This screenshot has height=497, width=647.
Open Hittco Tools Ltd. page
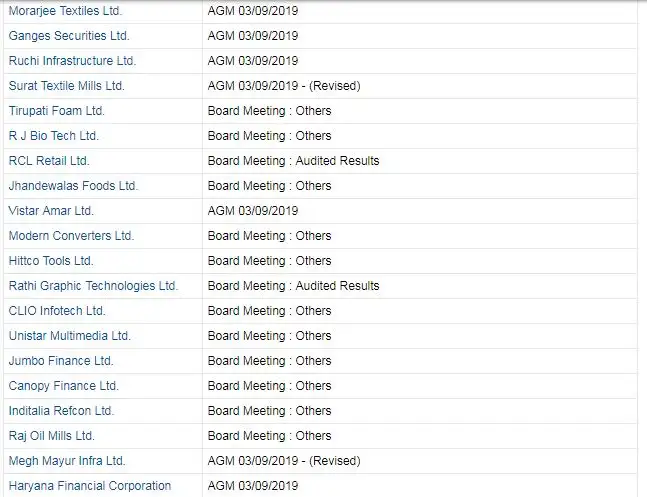(x=51, y=261)
